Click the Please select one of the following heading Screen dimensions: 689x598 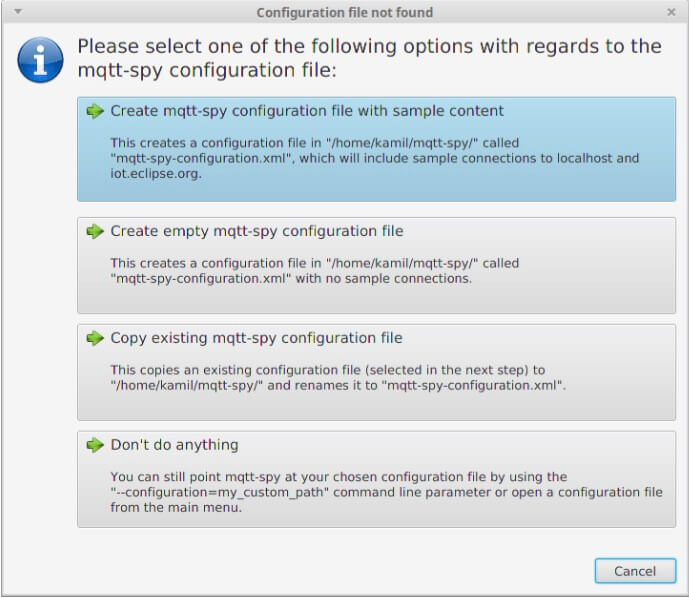click(x=369, y=58)
